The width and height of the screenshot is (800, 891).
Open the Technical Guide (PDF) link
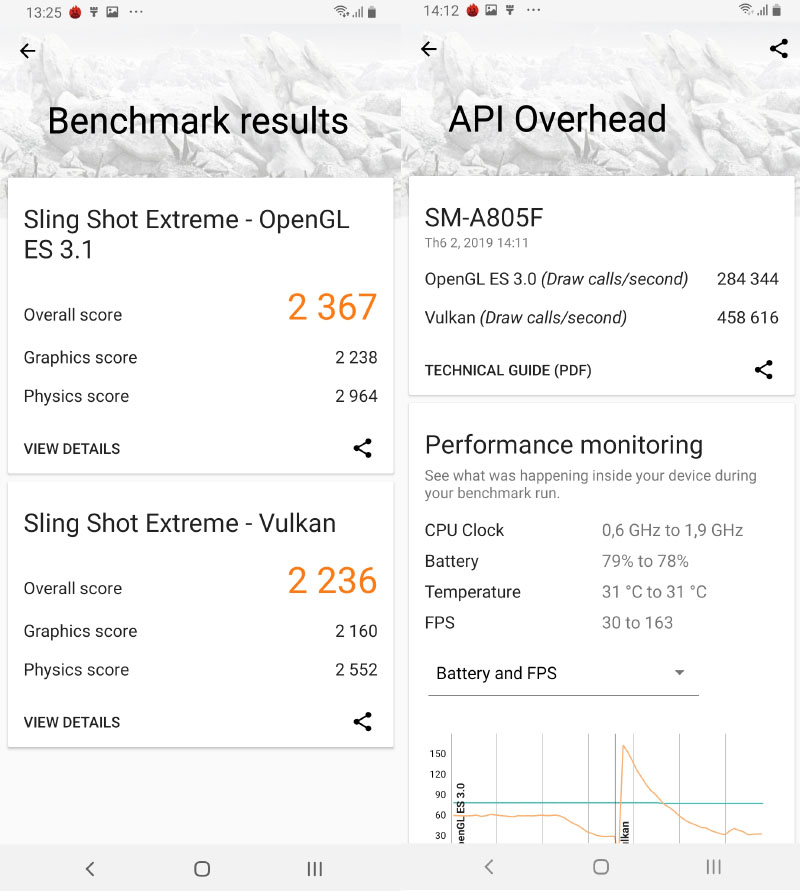508,370
